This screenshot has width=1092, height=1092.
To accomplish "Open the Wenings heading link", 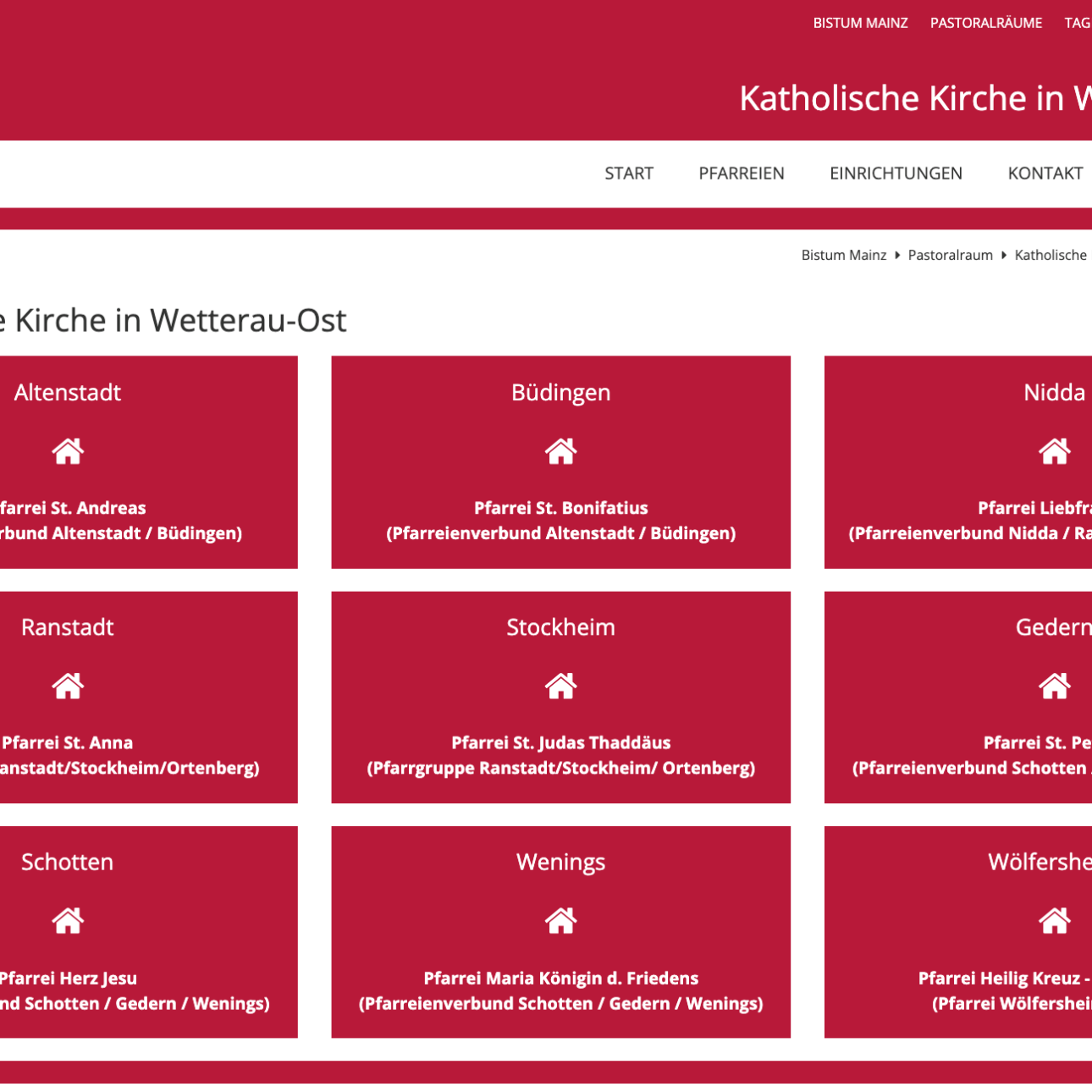I will [x=560, y=862].
